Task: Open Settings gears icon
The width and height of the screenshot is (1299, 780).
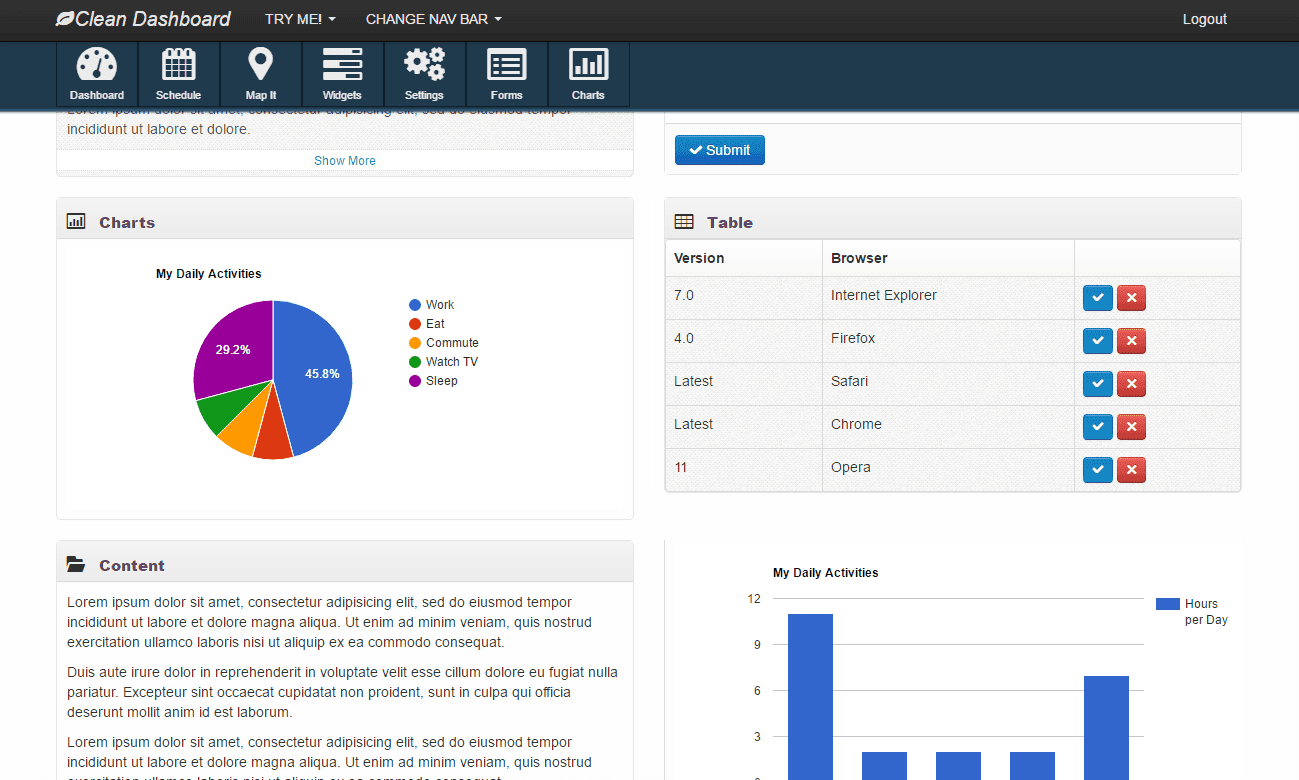Action: tap(424, 66)
